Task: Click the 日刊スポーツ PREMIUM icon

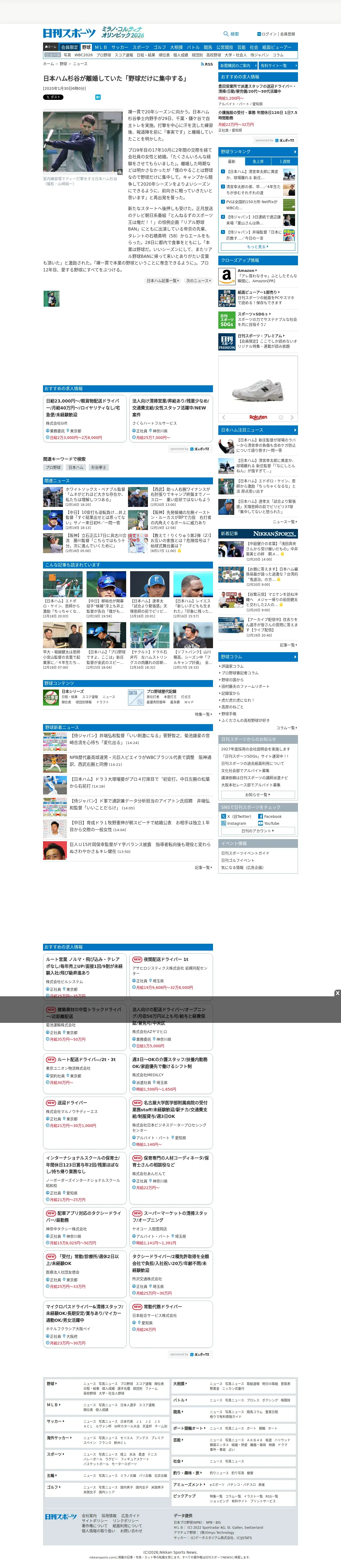Action: coord(227,342)
